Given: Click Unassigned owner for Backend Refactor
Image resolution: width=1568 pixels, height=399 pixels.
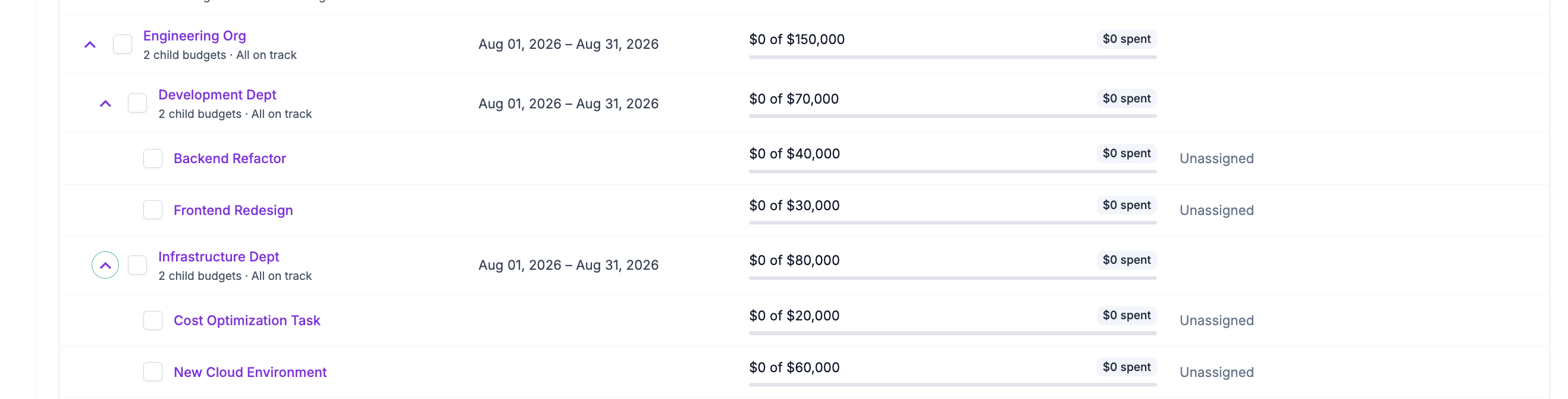Looking at the screenshot, I should pyautogui.click(x=1216, y=158).
